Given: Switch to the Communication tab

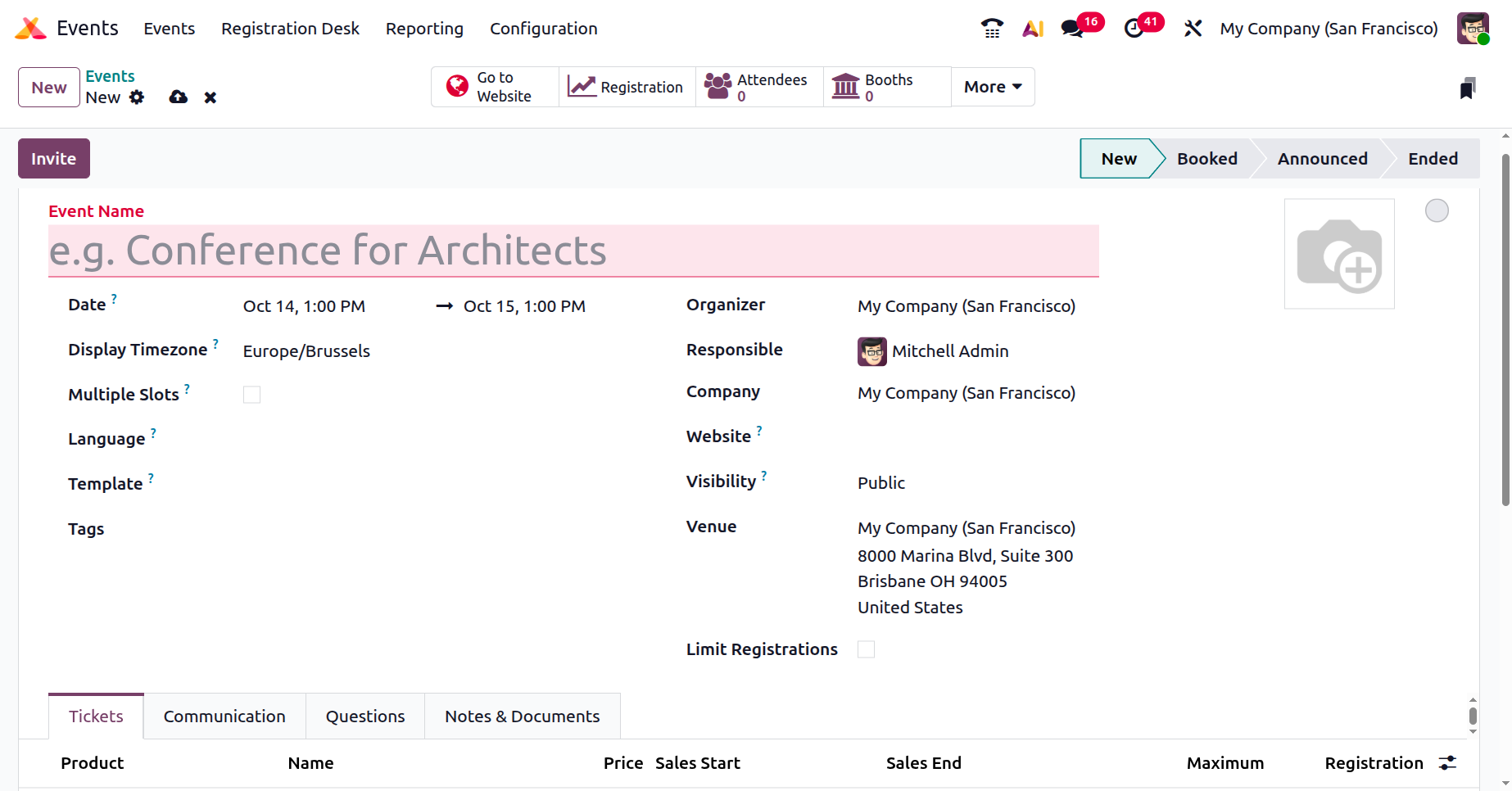Looking at the screenshot, I should click(224, 716).
